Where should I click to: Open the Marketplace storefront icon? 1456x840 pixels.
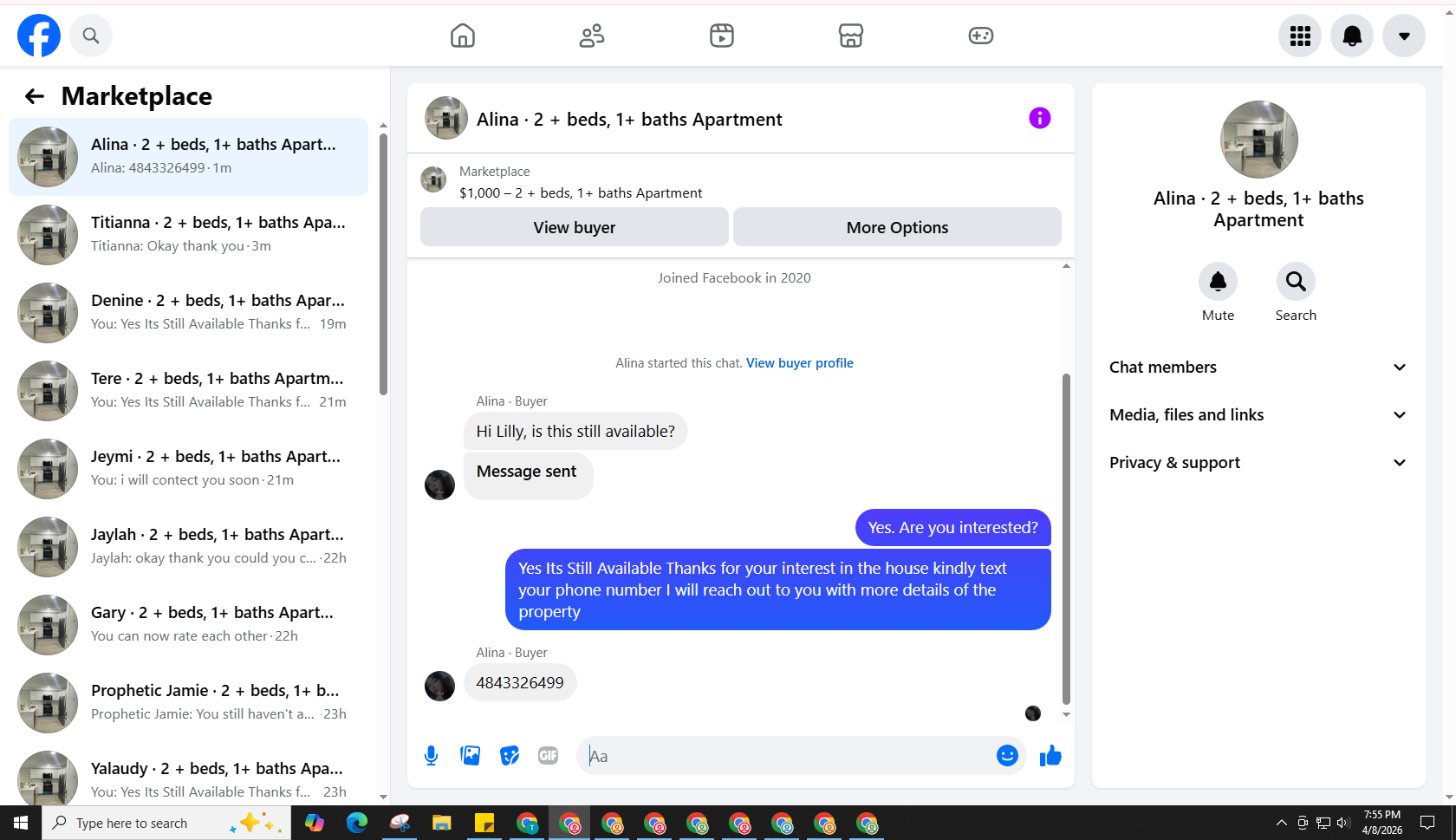851,36
